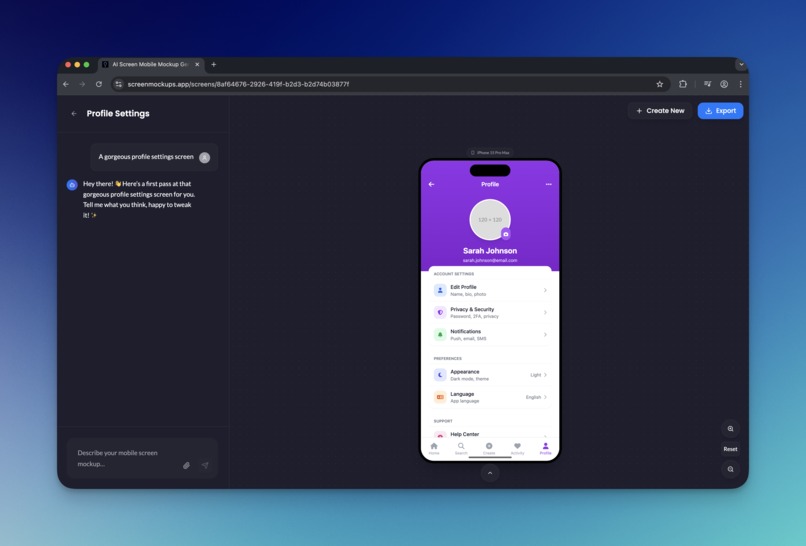Viewport: 806px width, 546px height.
Task: Click the blue Export button
Action: [720, 111]
